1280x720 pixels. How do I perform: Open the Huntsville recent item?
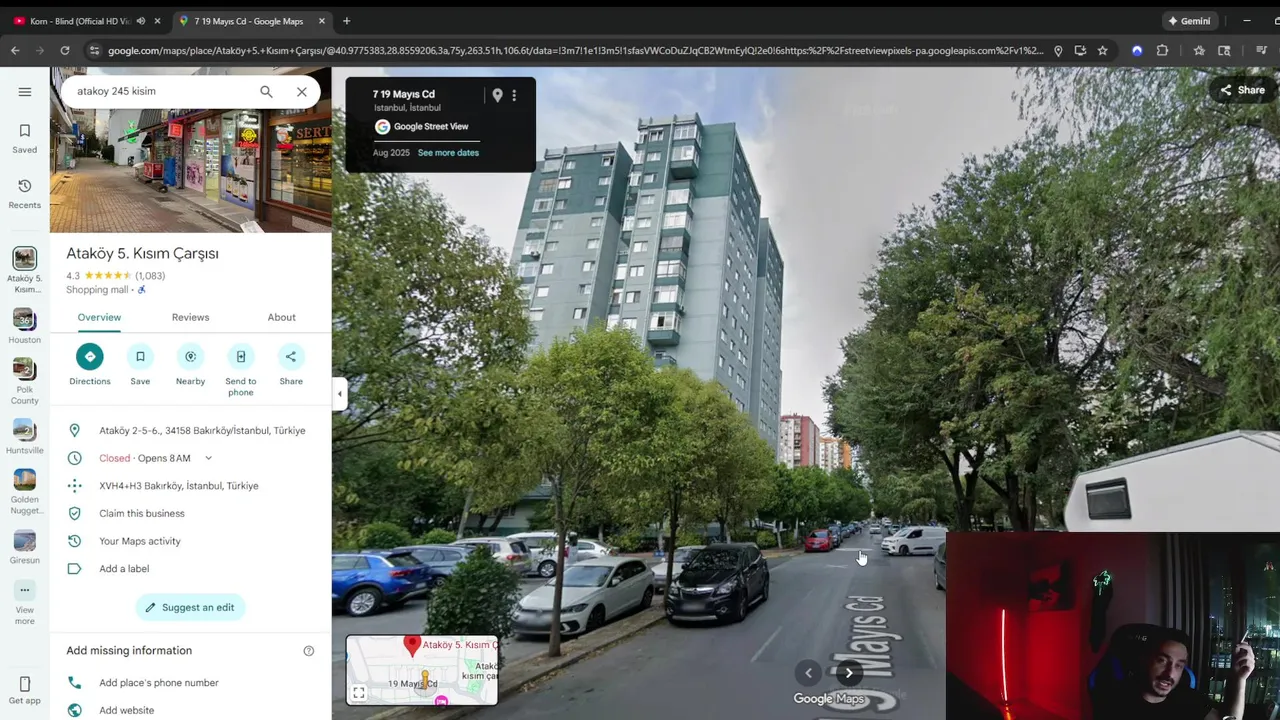[x=25, y=437]
